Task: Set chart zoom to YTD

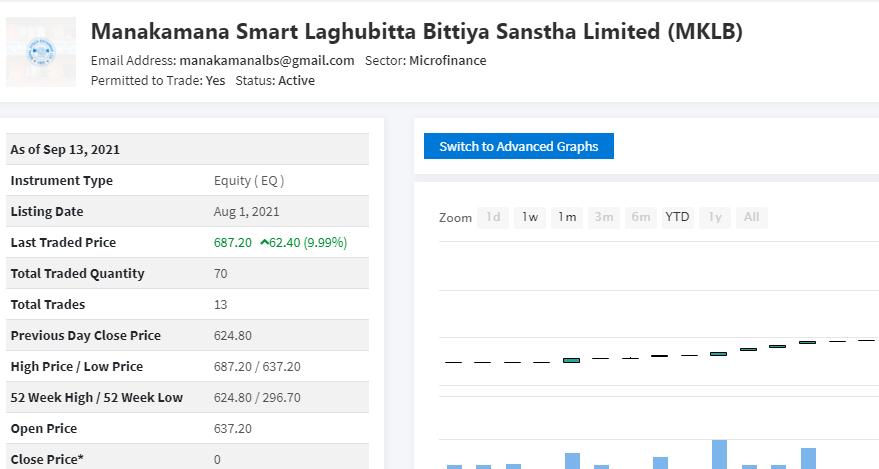Action: coord(677,217)
